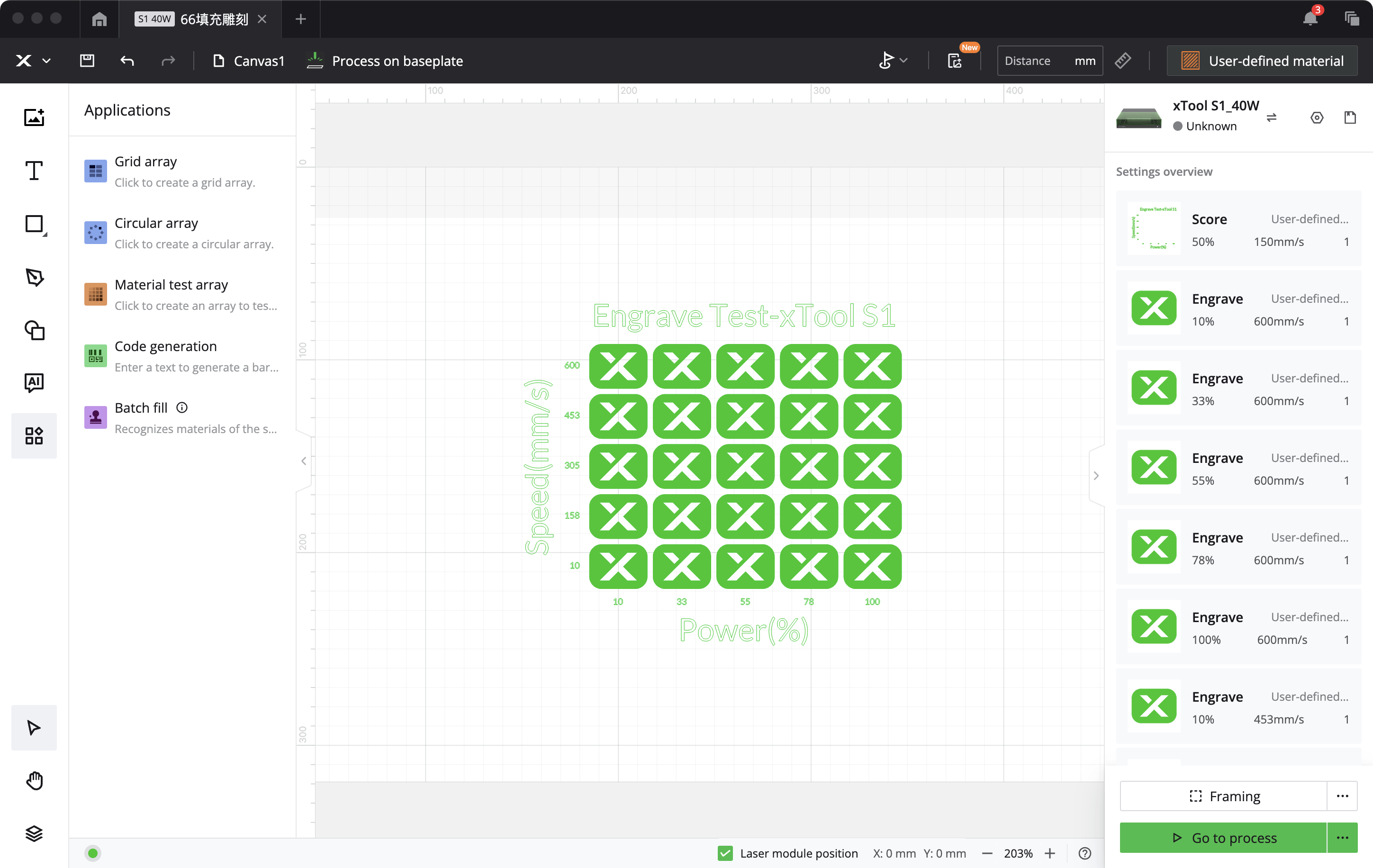
Task: Click the device file icon
Action: pyautogui.click(x=1350, y=118)
